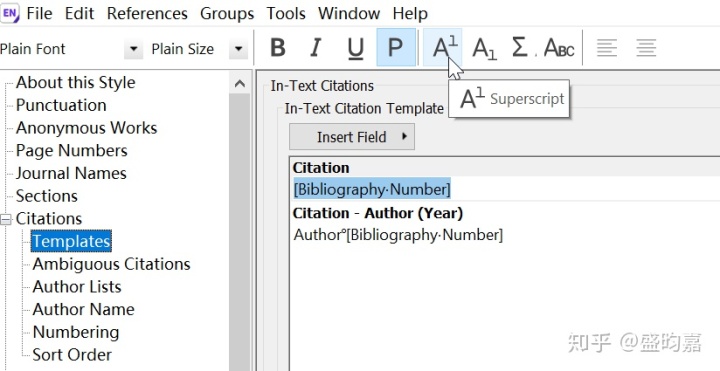Select Templates under Citations

(x=71, y=242)
